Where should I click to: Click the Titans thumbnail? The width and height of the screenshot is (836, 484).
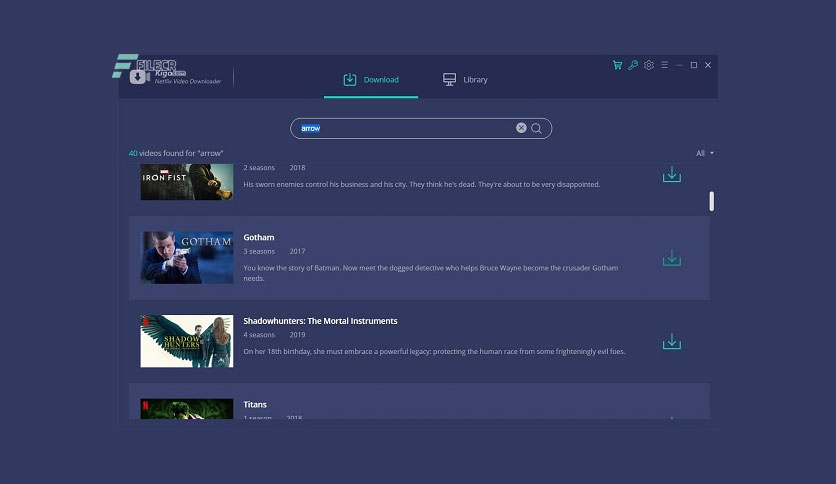[187, 409]
